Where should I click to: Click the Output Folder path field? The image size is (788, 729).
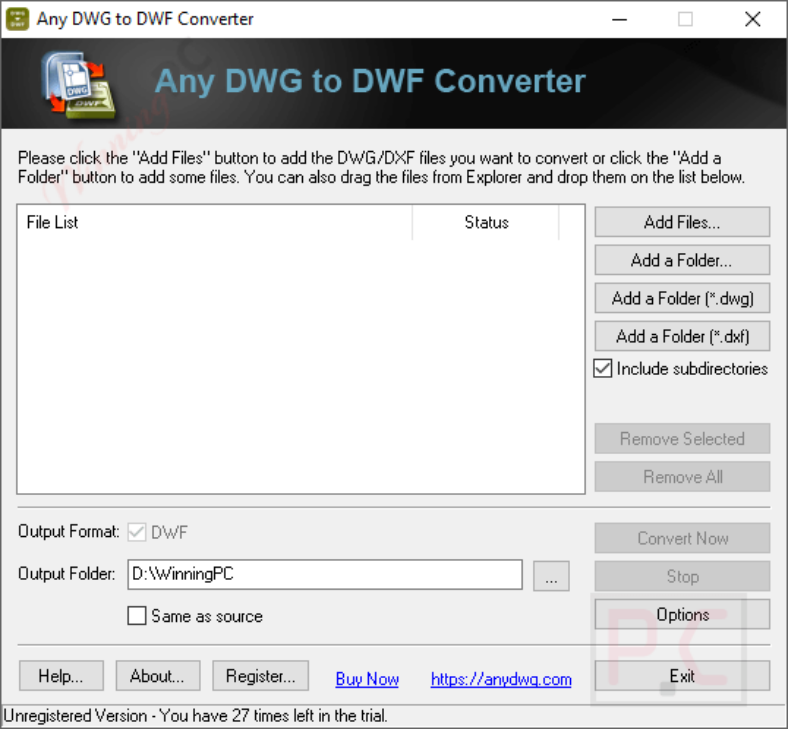[325, 574]
